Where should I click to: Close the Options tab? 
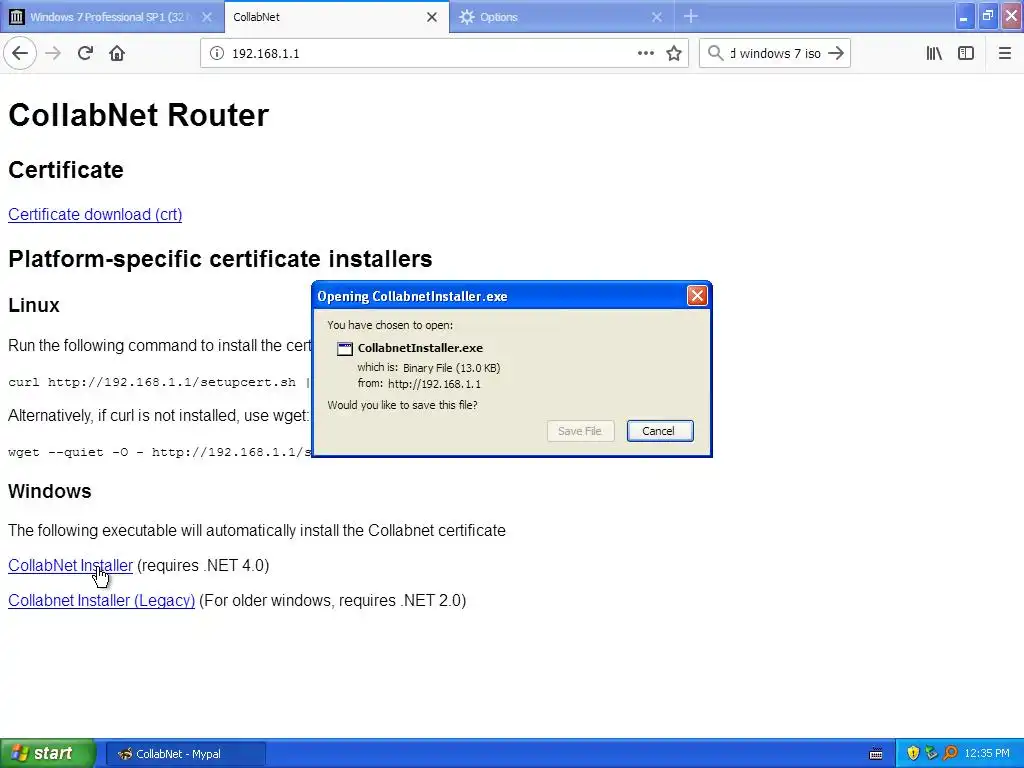click(657, 17)
